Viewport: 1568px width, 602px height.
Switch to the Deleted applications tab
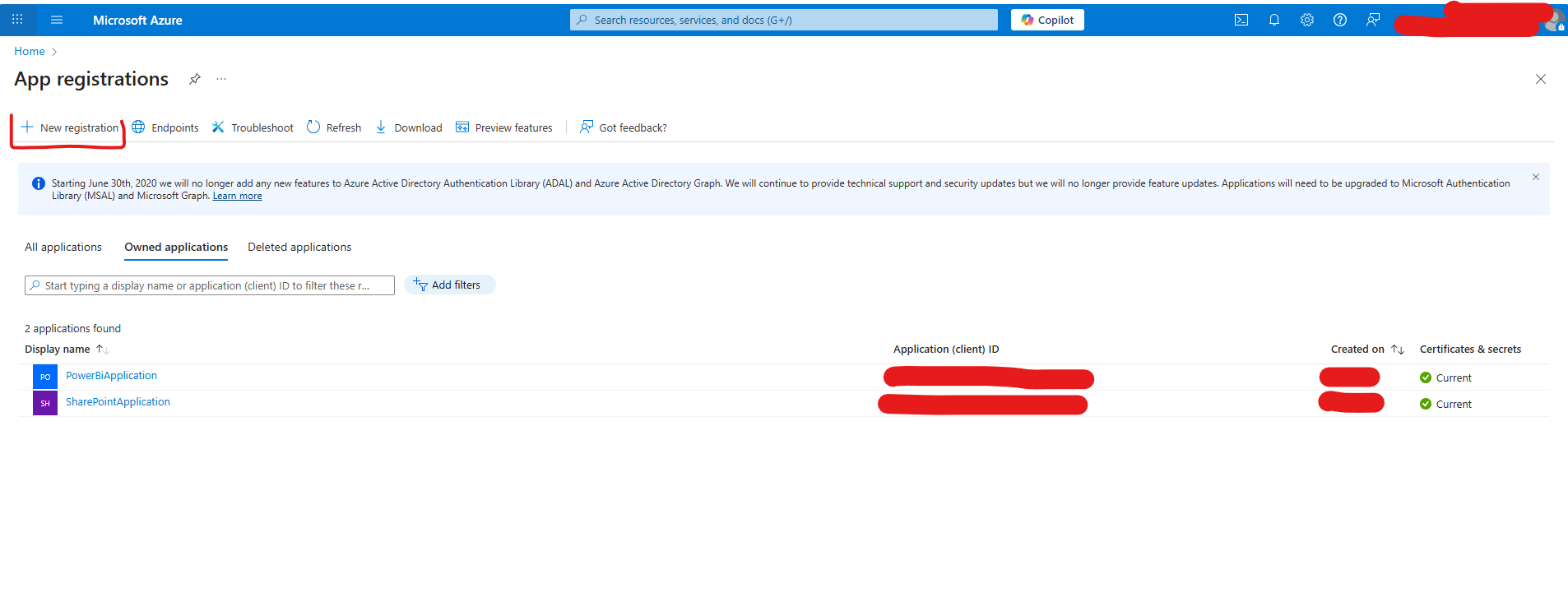tap(299, 247)
